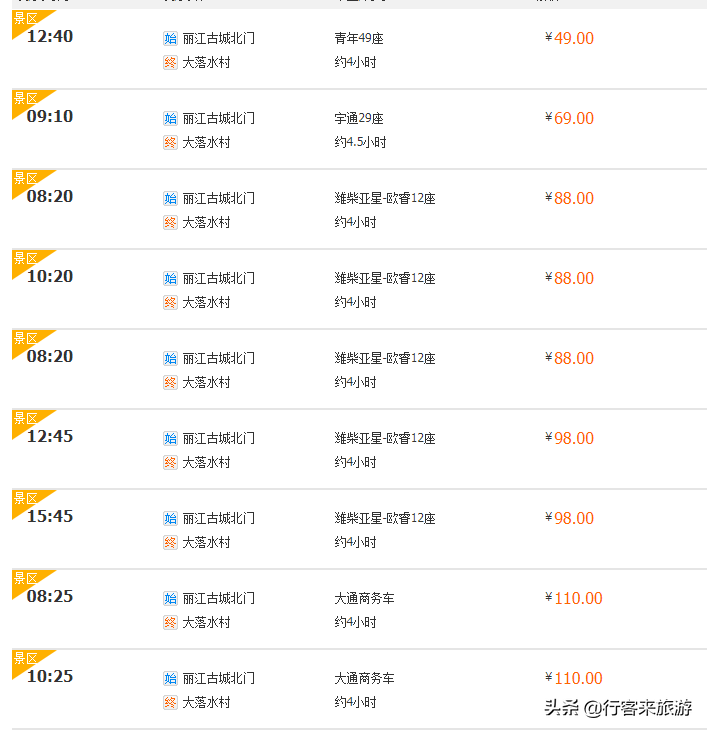This screenshot has height=732, width=707.
Task: Click the orange 终 icon in 09:10 row
Action: point(170,142)
